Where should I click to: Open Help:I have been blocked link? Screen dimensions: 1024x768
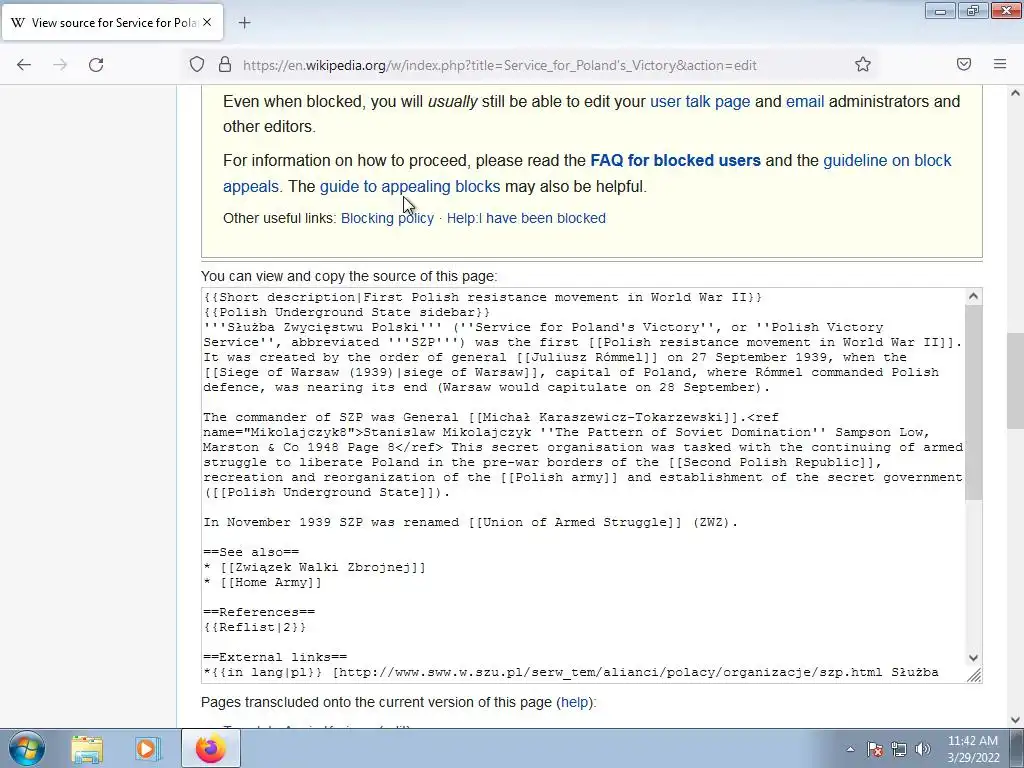click(x=526, y=218)
